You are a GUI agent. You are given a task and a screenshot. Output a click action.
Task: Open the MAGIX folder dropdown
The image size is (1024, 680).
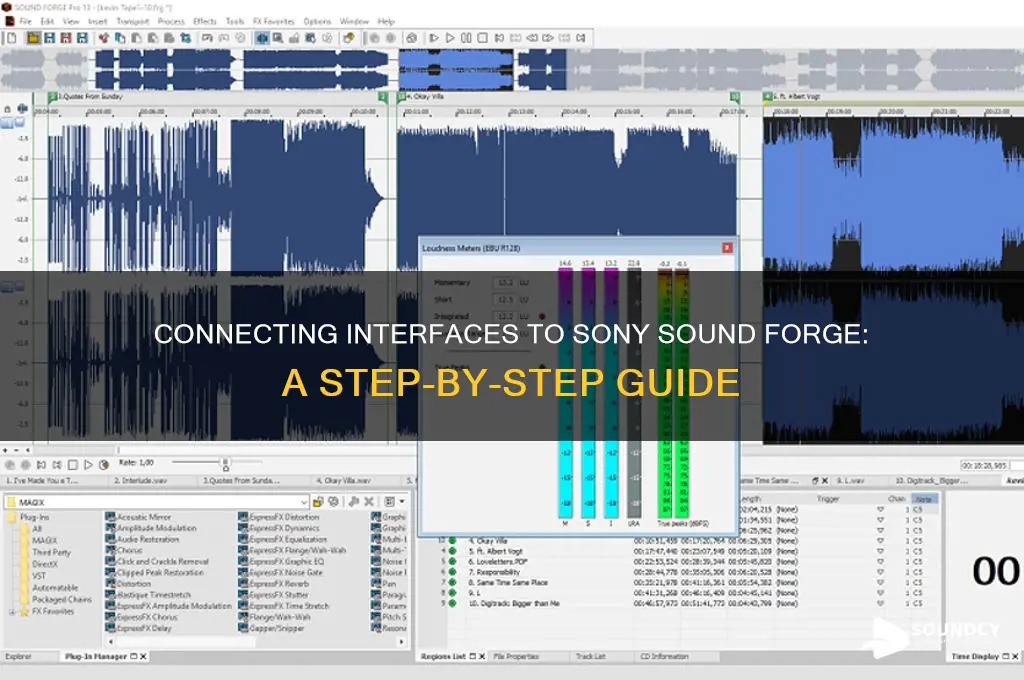tap(304, 502)
